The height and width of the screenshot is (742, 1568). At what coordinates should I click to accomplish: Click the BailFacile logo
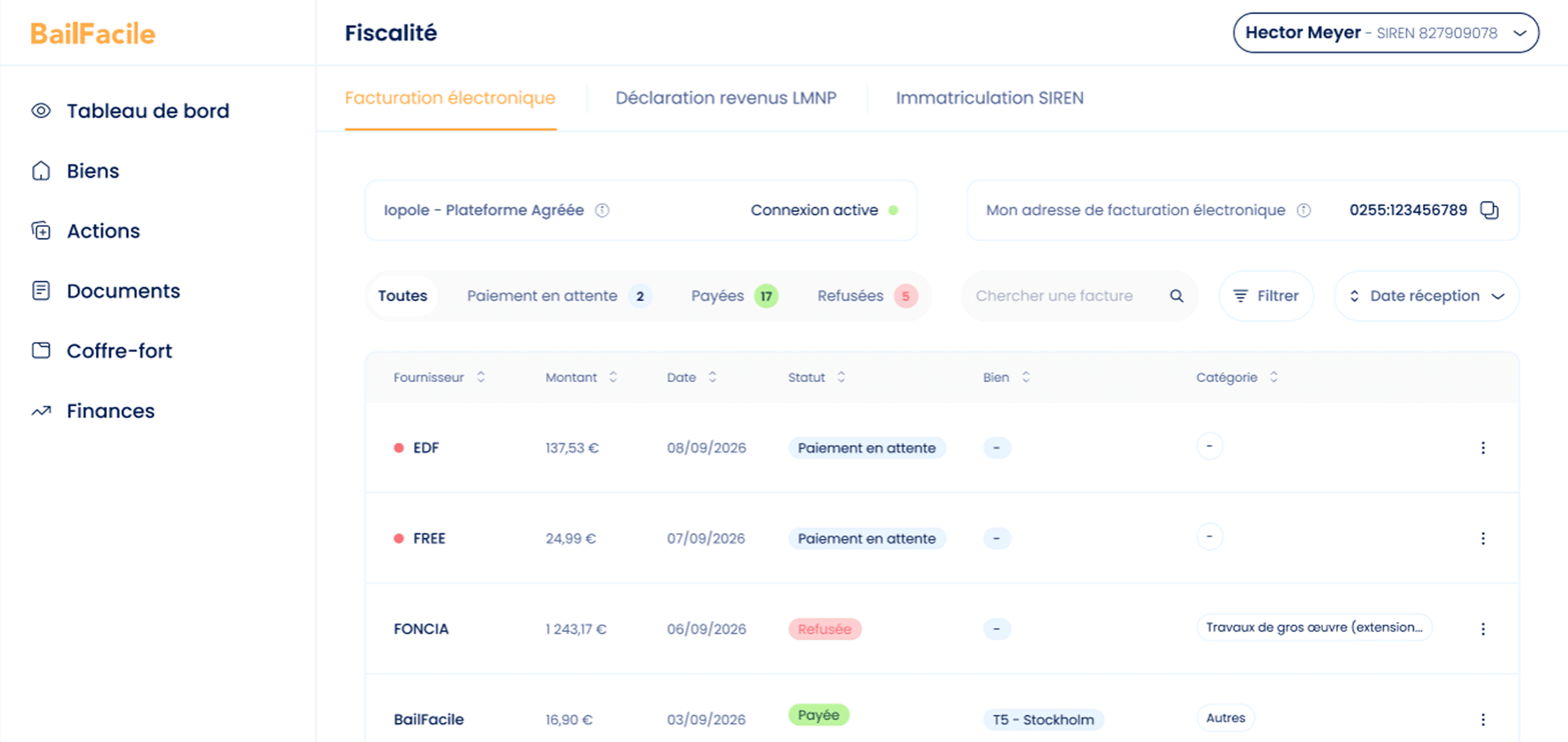pyautogui.click(x=93, y=33)
